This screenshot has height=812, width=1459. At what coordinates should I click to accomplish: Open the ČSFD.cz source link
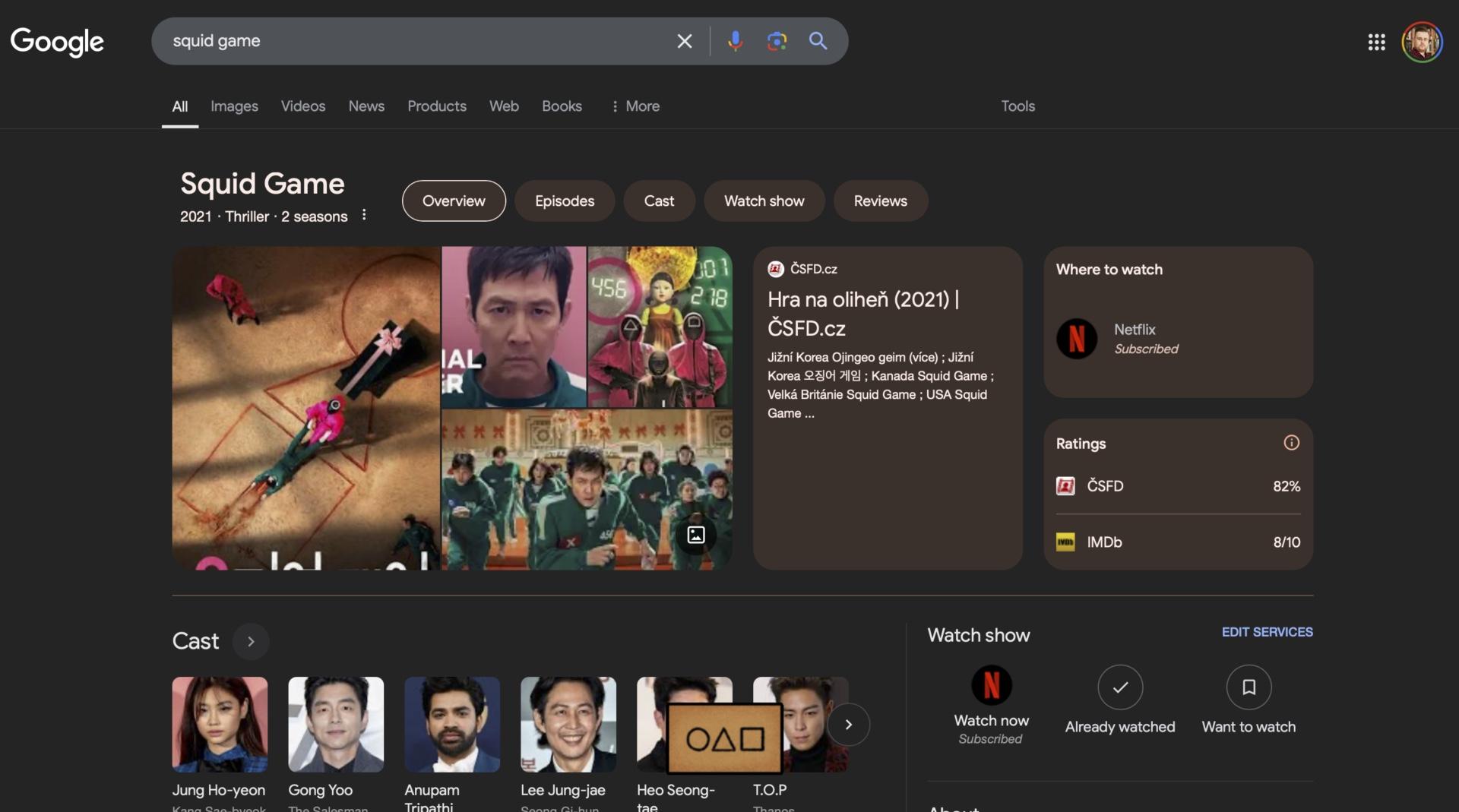(802, 269)
